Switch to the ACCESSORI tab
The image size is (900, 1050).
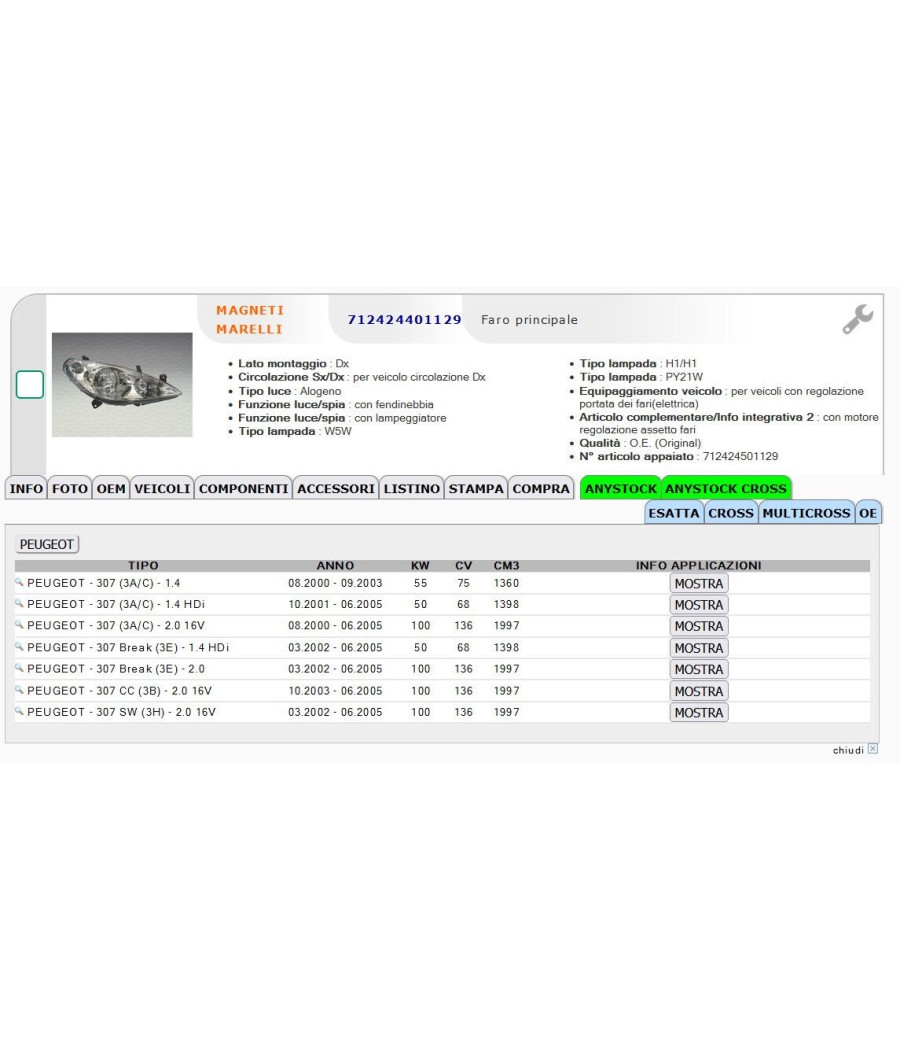(335, 488)
